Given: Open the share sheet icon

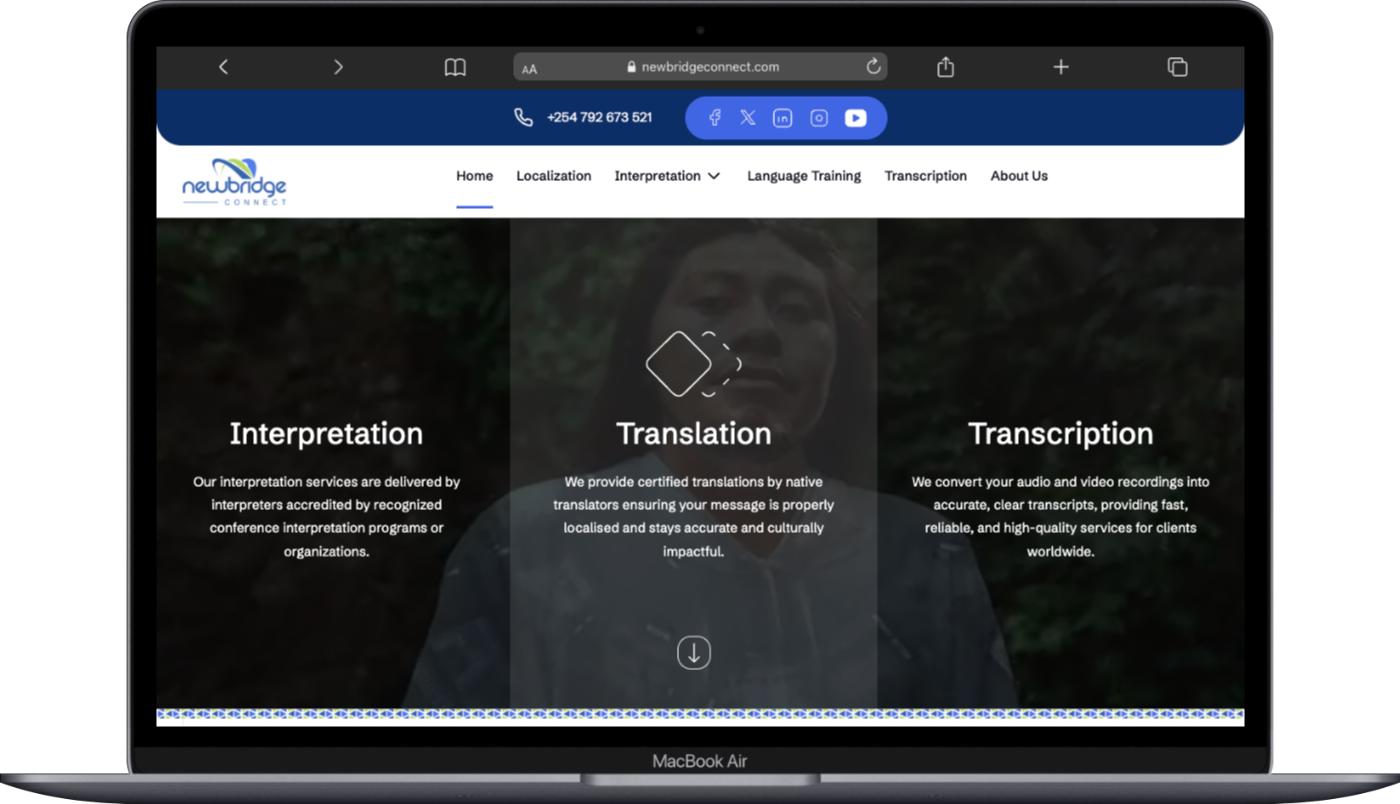Looking at the screenshot, I should pos(945,67).
